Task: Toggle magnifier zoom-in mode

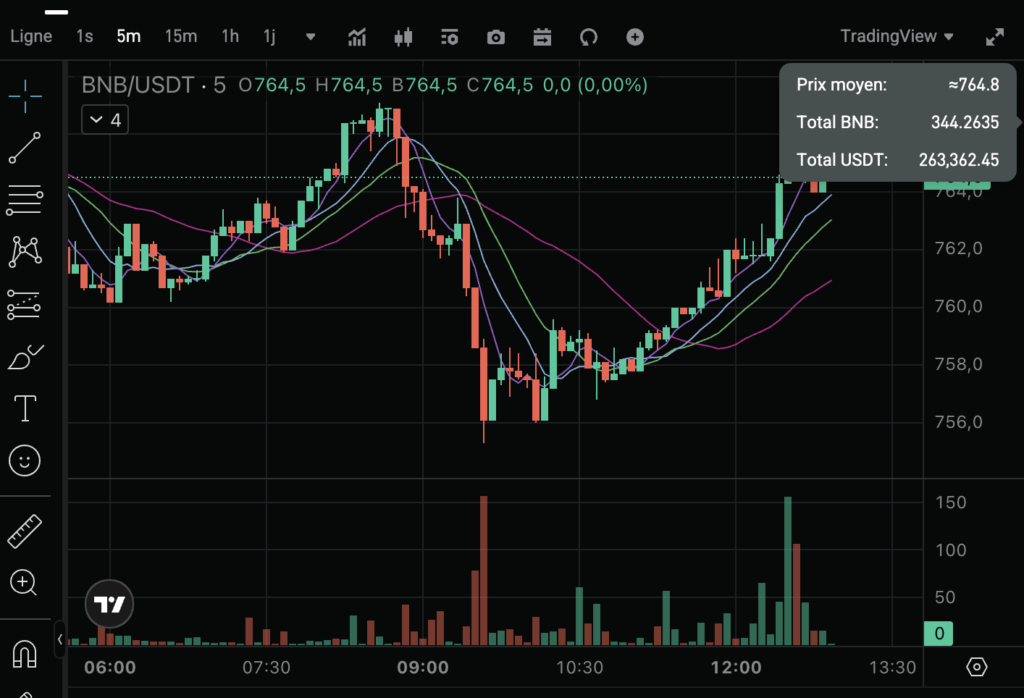Action: (x=23, y=583)
